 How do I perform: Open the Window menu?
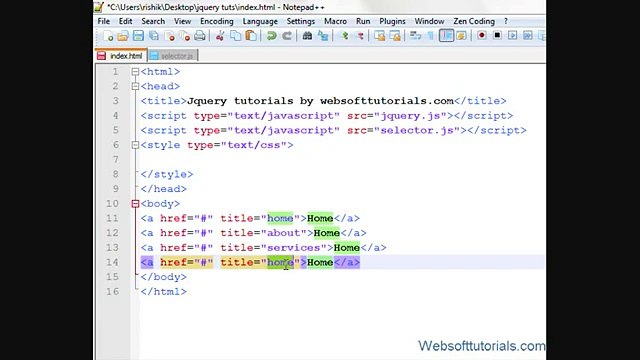tap(429, 21)
